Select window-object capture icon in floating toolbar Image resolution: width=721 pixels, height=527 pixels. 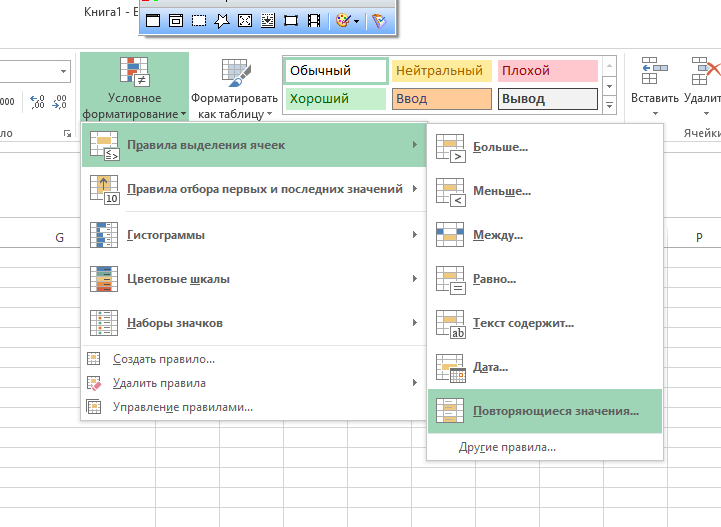coord(176,21)
